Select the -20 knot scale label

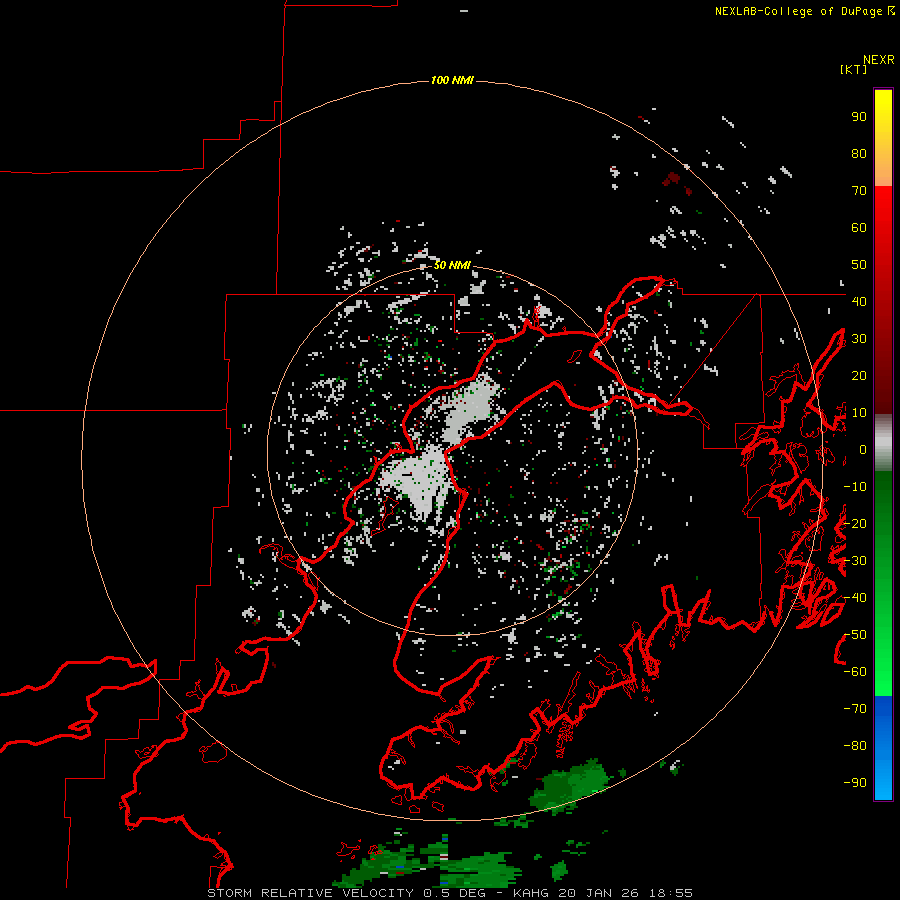pyautogui.click(x=855, y=524)
